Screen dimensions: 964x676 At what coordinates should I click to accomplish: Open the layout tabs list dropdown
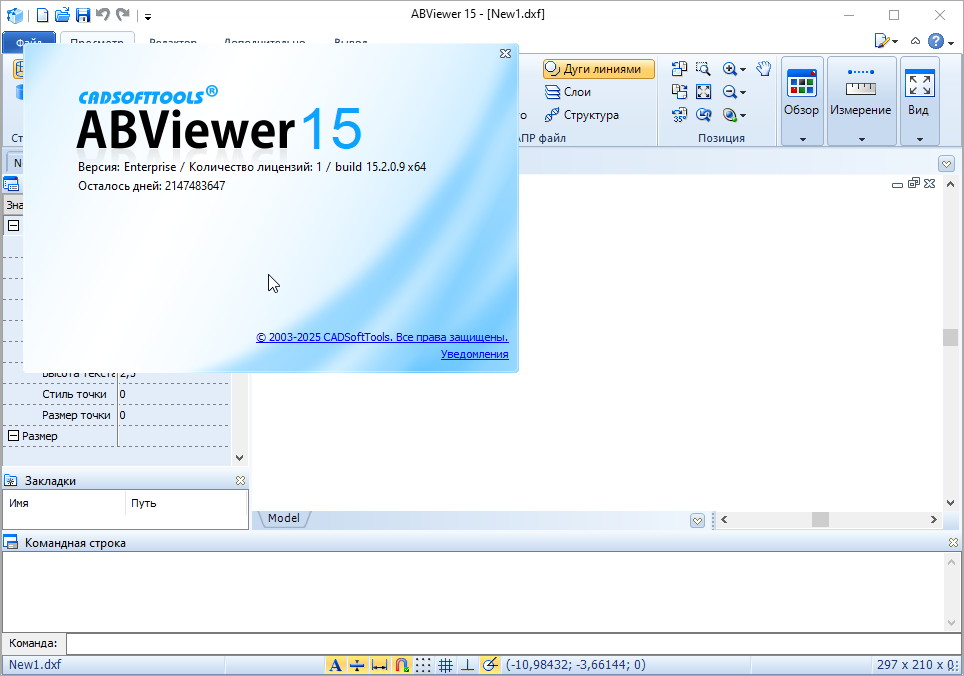pos(697,521)
